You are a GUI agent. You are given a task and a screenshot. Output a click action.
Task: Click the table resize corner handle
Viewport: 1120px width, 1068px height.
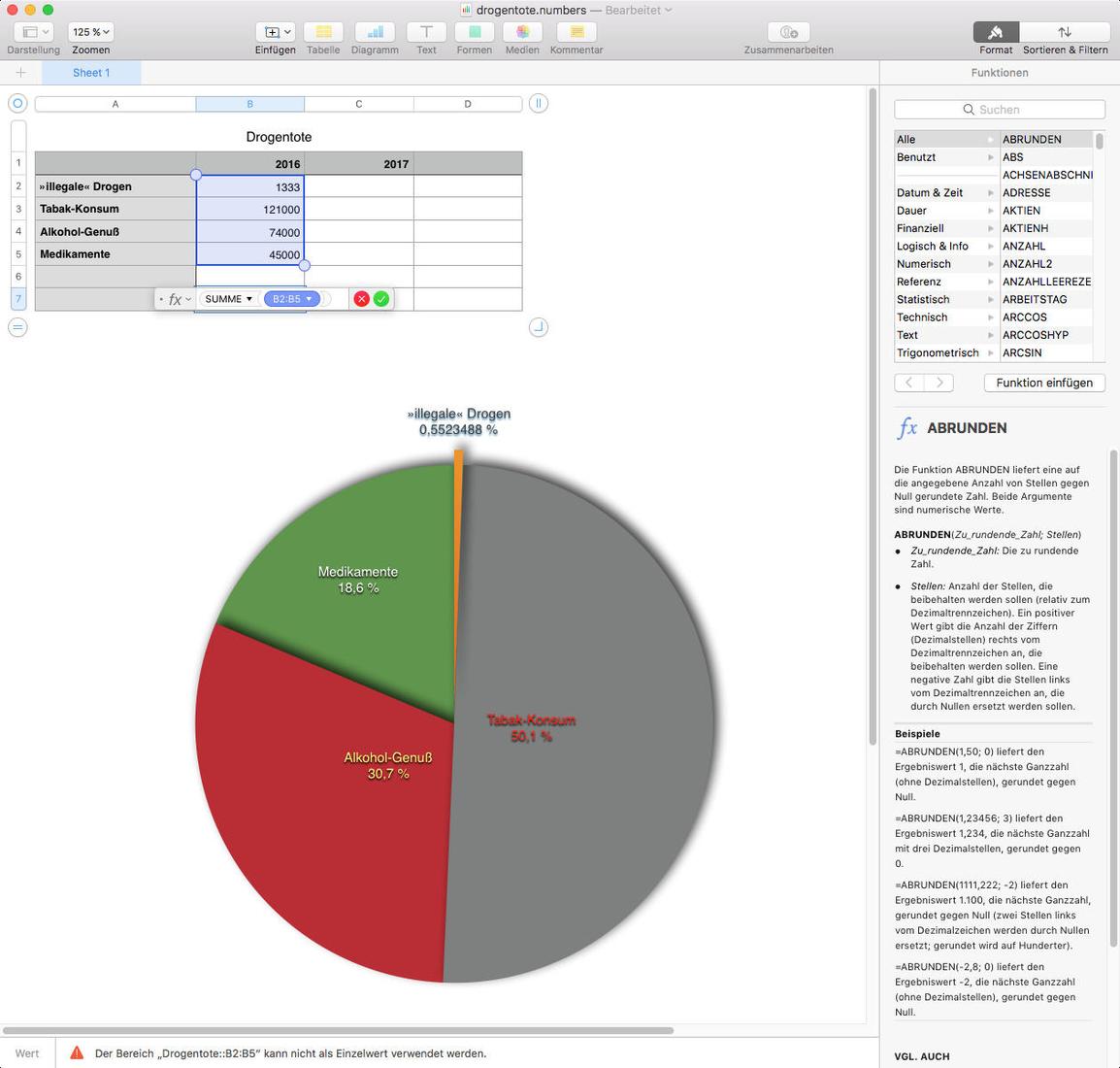point(539,328)
